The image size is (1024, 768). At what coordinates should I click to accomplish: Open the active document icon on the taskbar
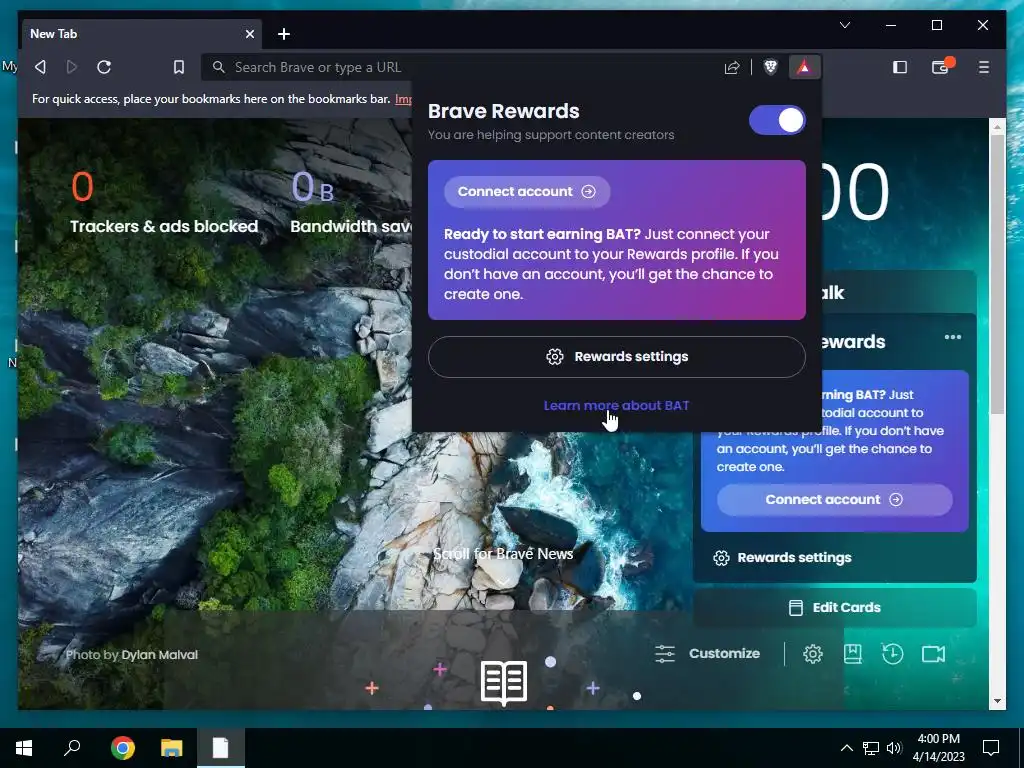221,748
